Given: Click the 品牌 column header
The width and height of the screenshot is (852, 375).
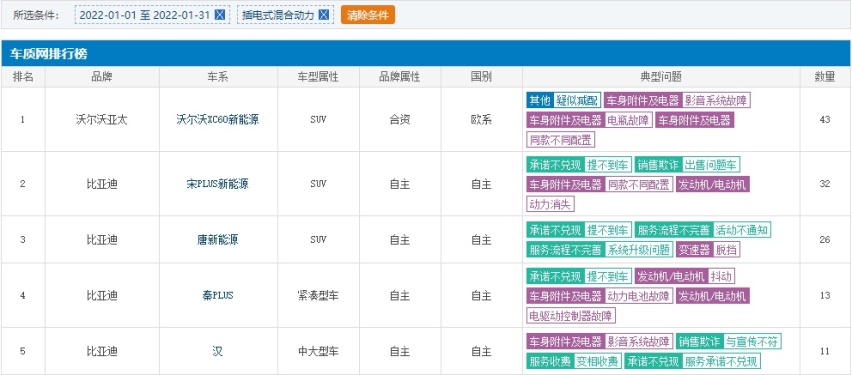Looking at the screenshot, I should click(102, 77).
